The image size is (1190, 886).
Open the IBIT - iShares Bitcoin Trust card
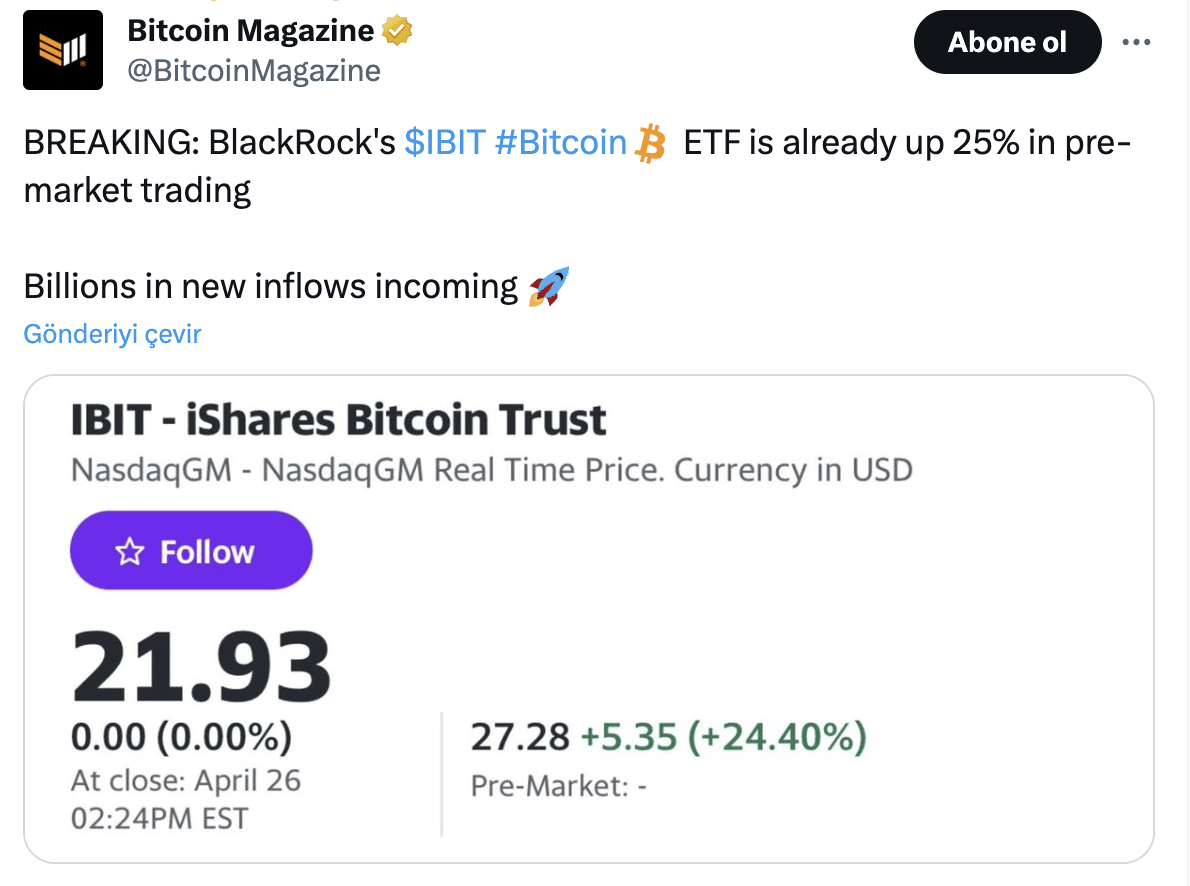click(x=338, y=419)
